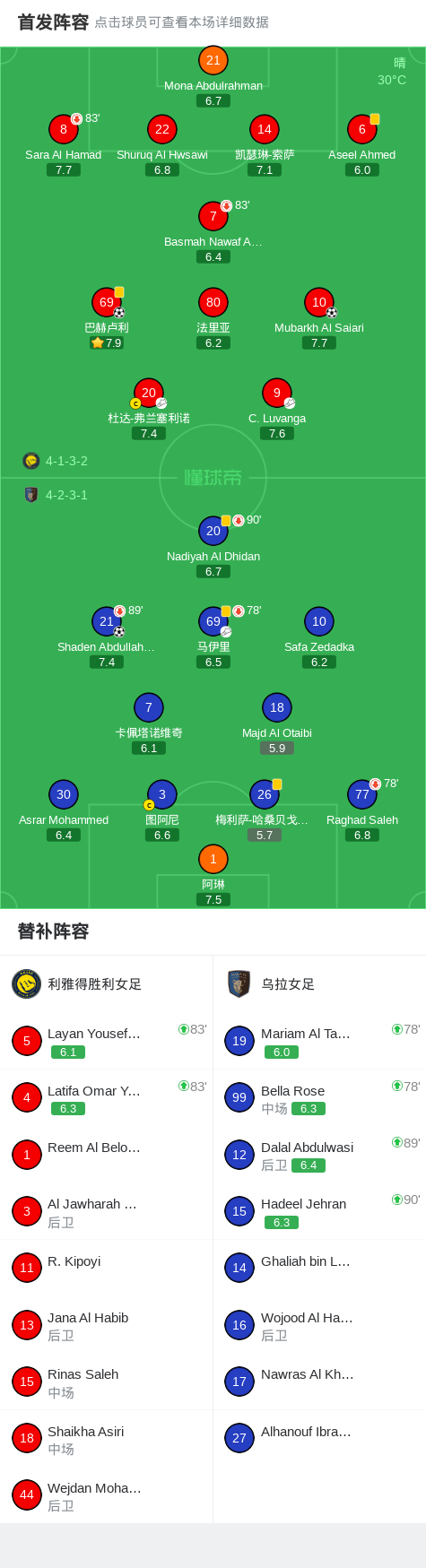
Task: Tap orange goalkeeper number 1 阿琳
Action: click(x=213, y=859)
